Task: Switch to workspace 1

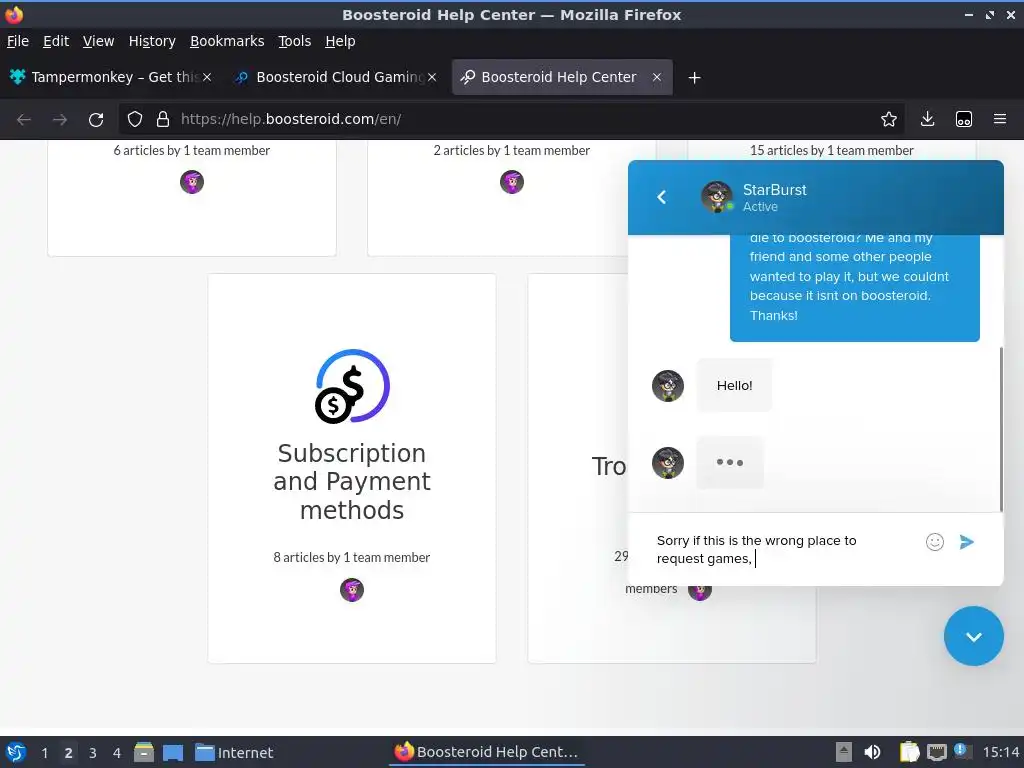Action: coord(44,753)
